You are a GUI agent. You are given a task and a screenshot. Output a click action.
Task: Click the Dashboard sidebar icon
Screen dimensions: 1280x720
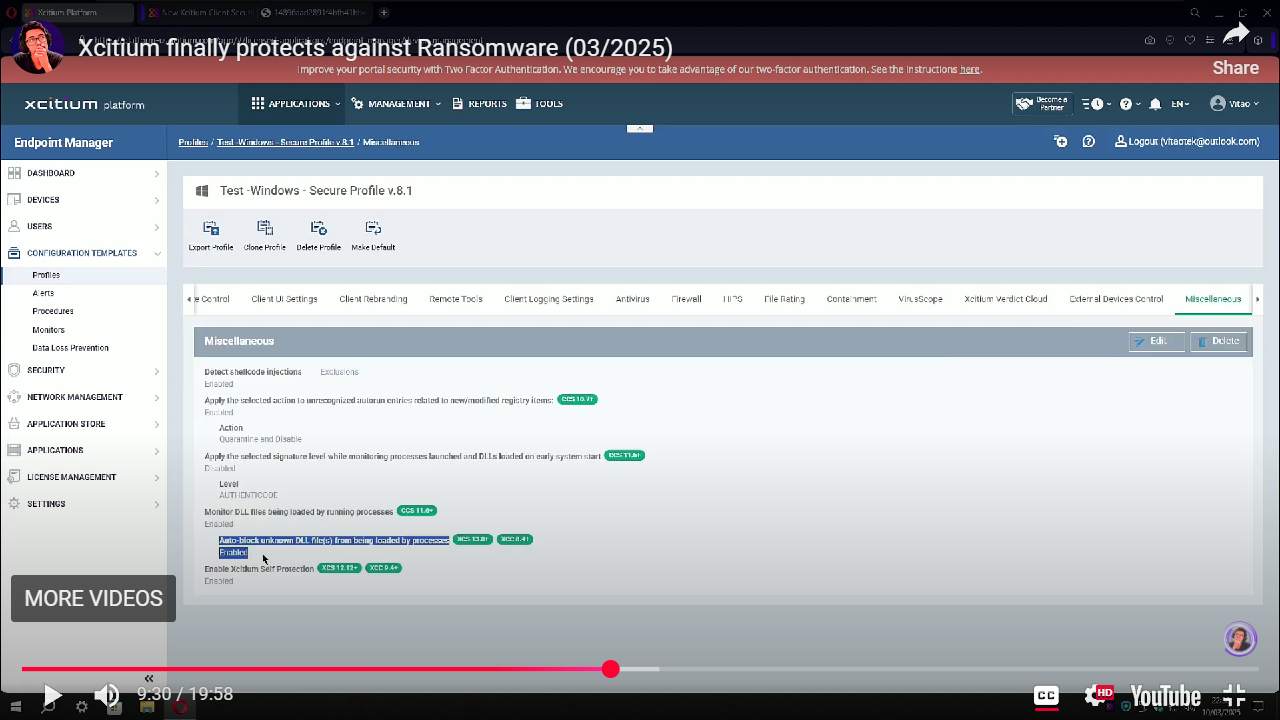pyautogui.click(x=14, y=173)
